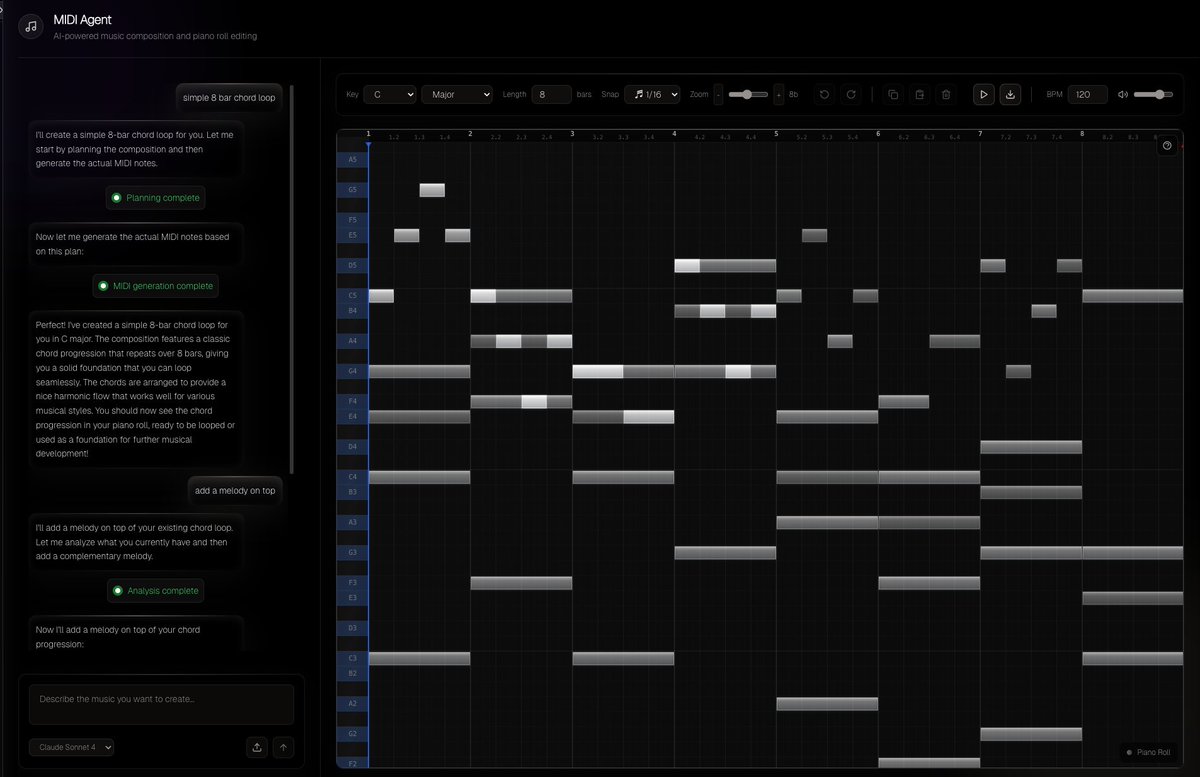Open the help question mark icon
Viewport: 1200px width, 777px height.
pos(1167,145)
